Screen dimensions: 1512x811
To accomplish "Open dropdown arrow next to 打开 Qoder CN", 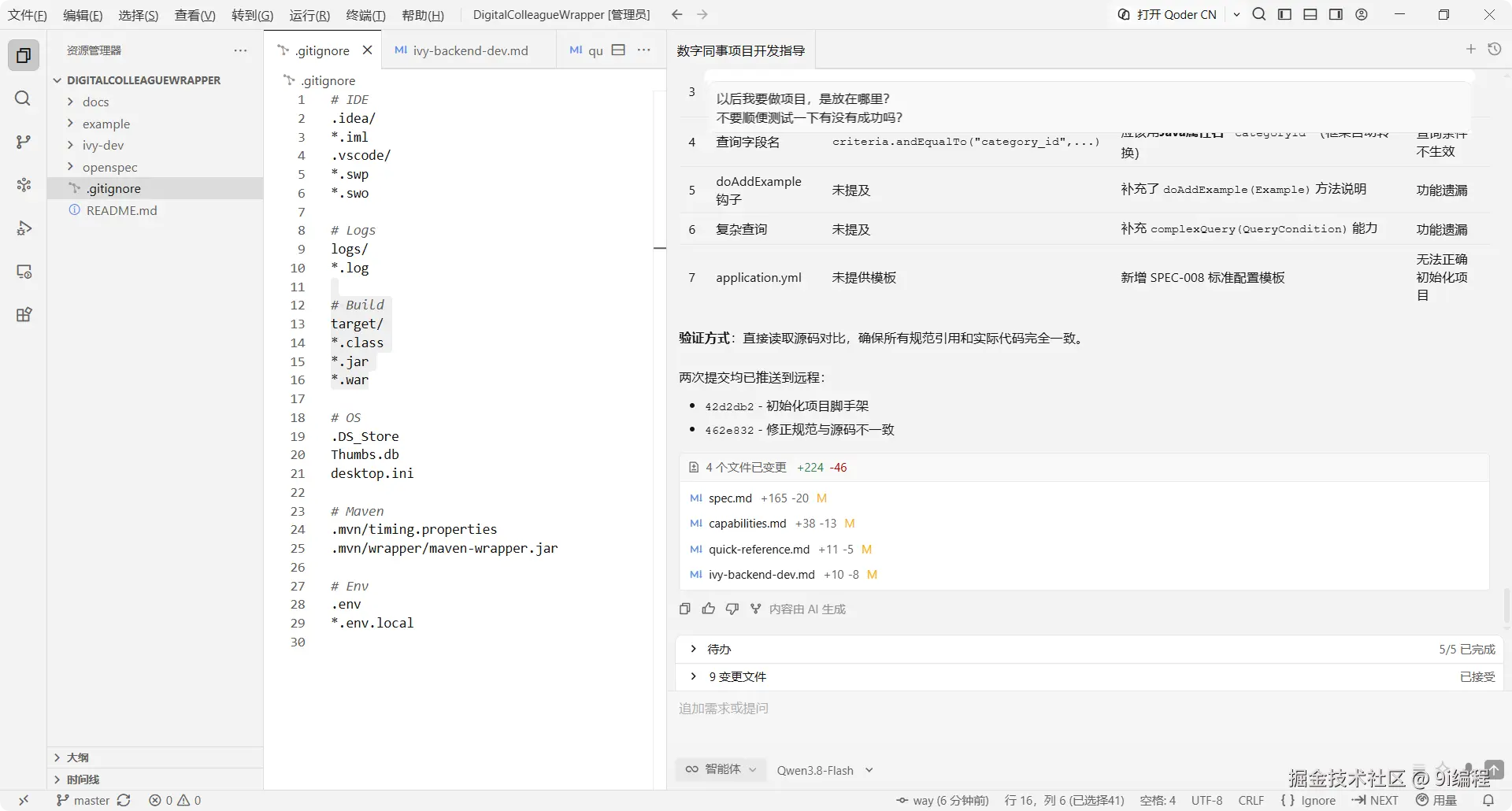I will pos(1236,14).
